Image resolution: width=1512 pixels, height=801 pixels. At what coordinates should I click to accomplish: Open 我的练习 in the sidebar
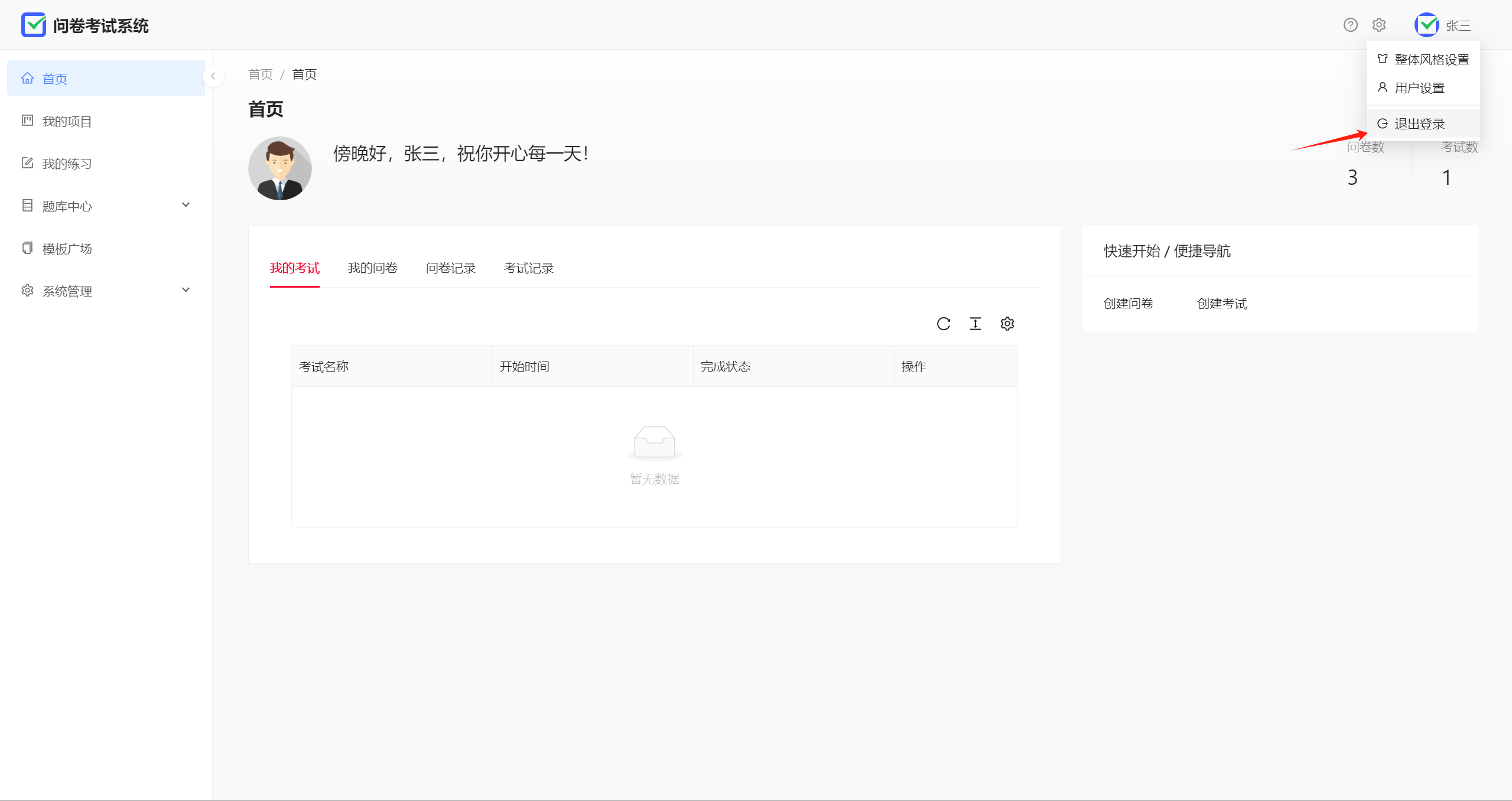[106, 164]
